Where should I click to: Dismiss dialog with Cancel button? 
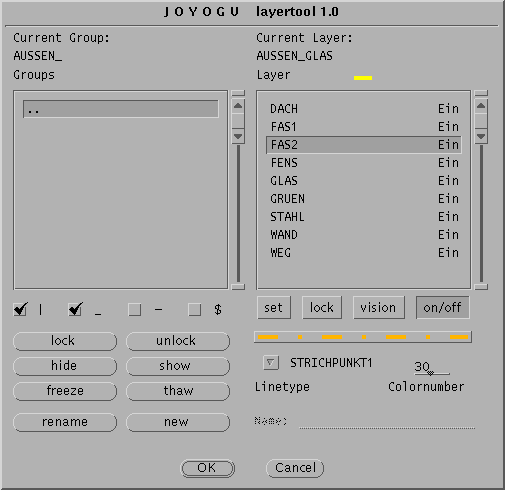tap(295, 468)
